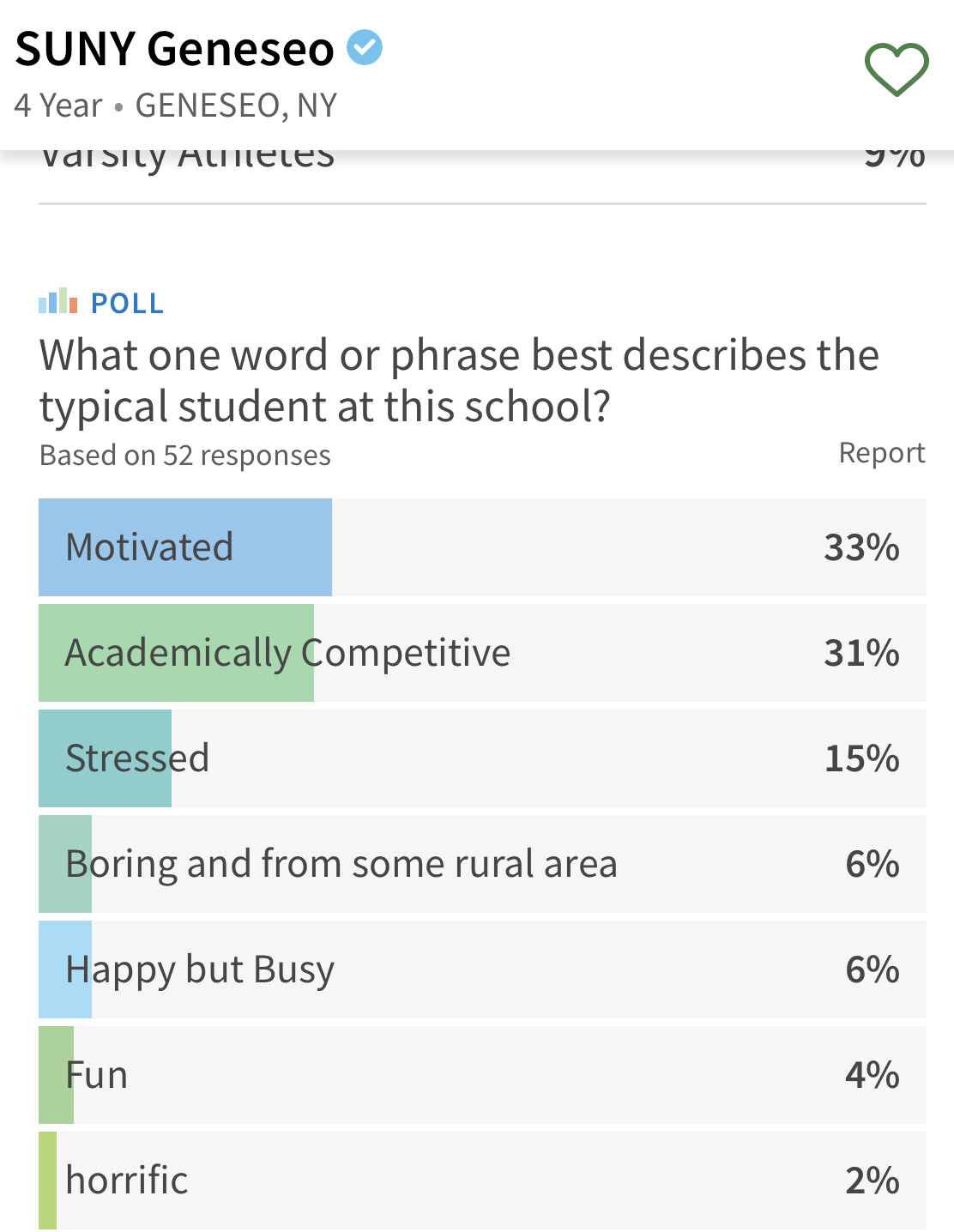Screen dimensions: 954x1232
Task: Click the POLL section label
Action: click(127, 303)
